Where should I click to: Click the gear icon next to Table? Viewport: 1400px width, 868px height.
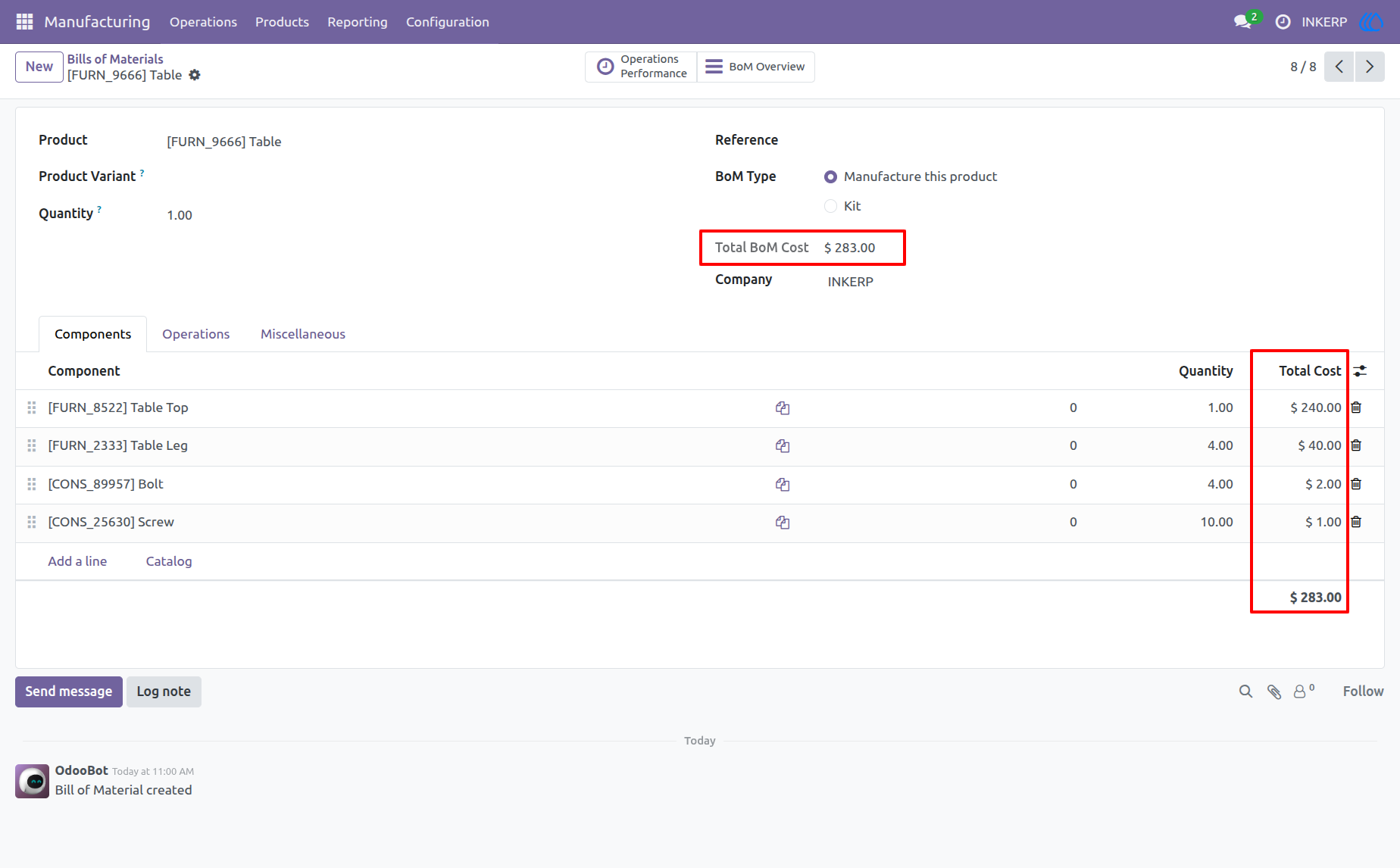coord(195,75)
